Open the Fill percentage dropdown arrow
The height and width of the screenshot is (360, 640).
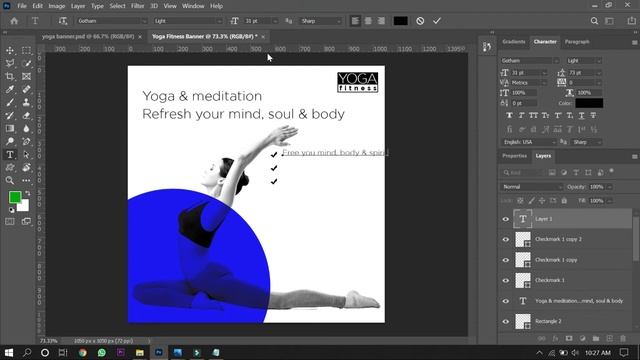pyautogui.click(x=609, y=201)
